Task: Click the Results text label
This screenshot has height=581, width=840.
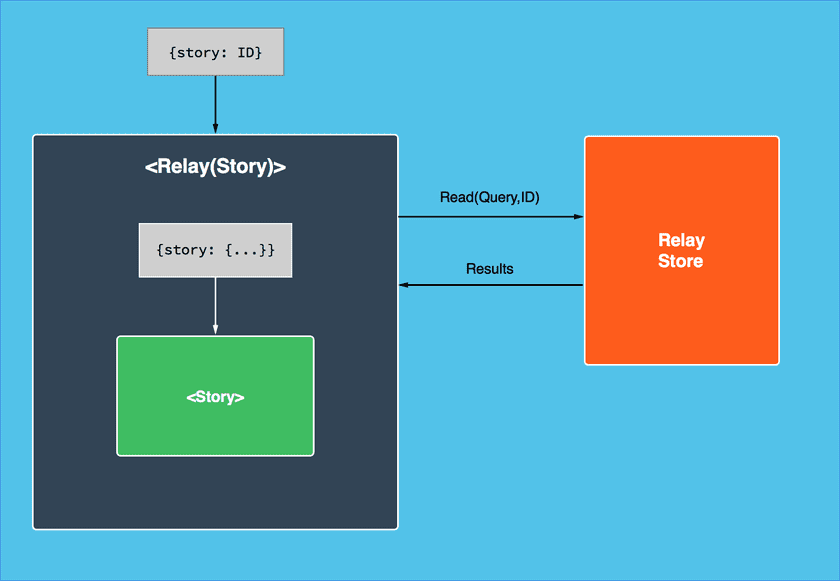Action: pyautogui.click(x=489, y=268)
